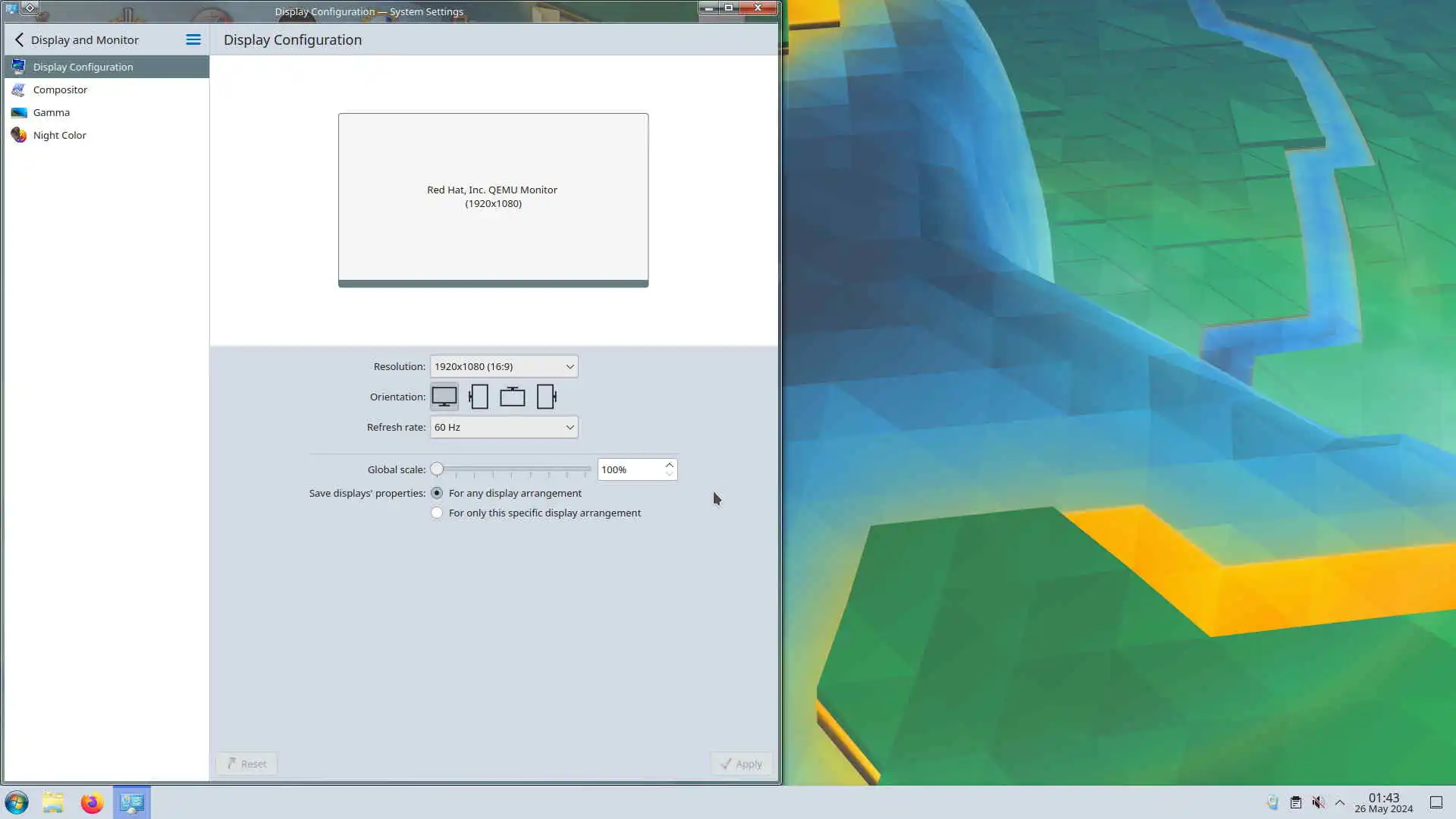The height and width of the screenshot is (819, 1456).
Task: Click the Global scale slider handle
Action: [x=437, y=469]
